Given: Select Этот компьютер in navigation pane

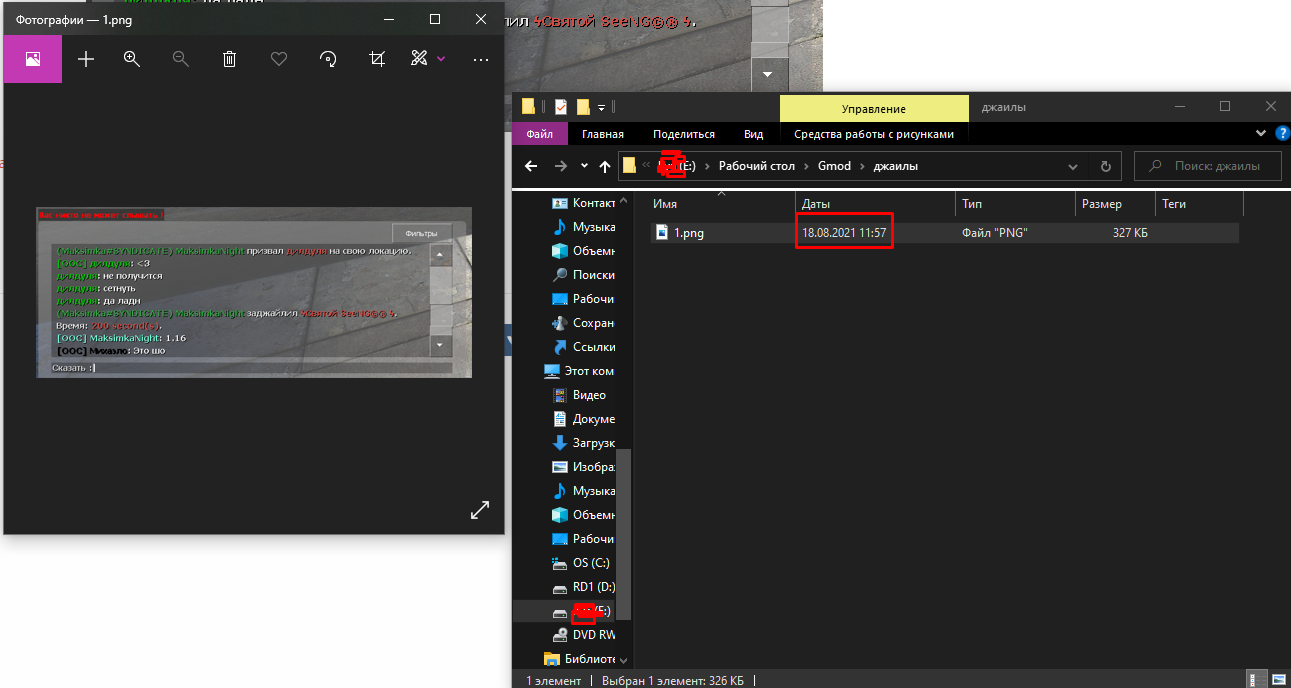Looking at the screenshot, I should [x=580, y=371].
